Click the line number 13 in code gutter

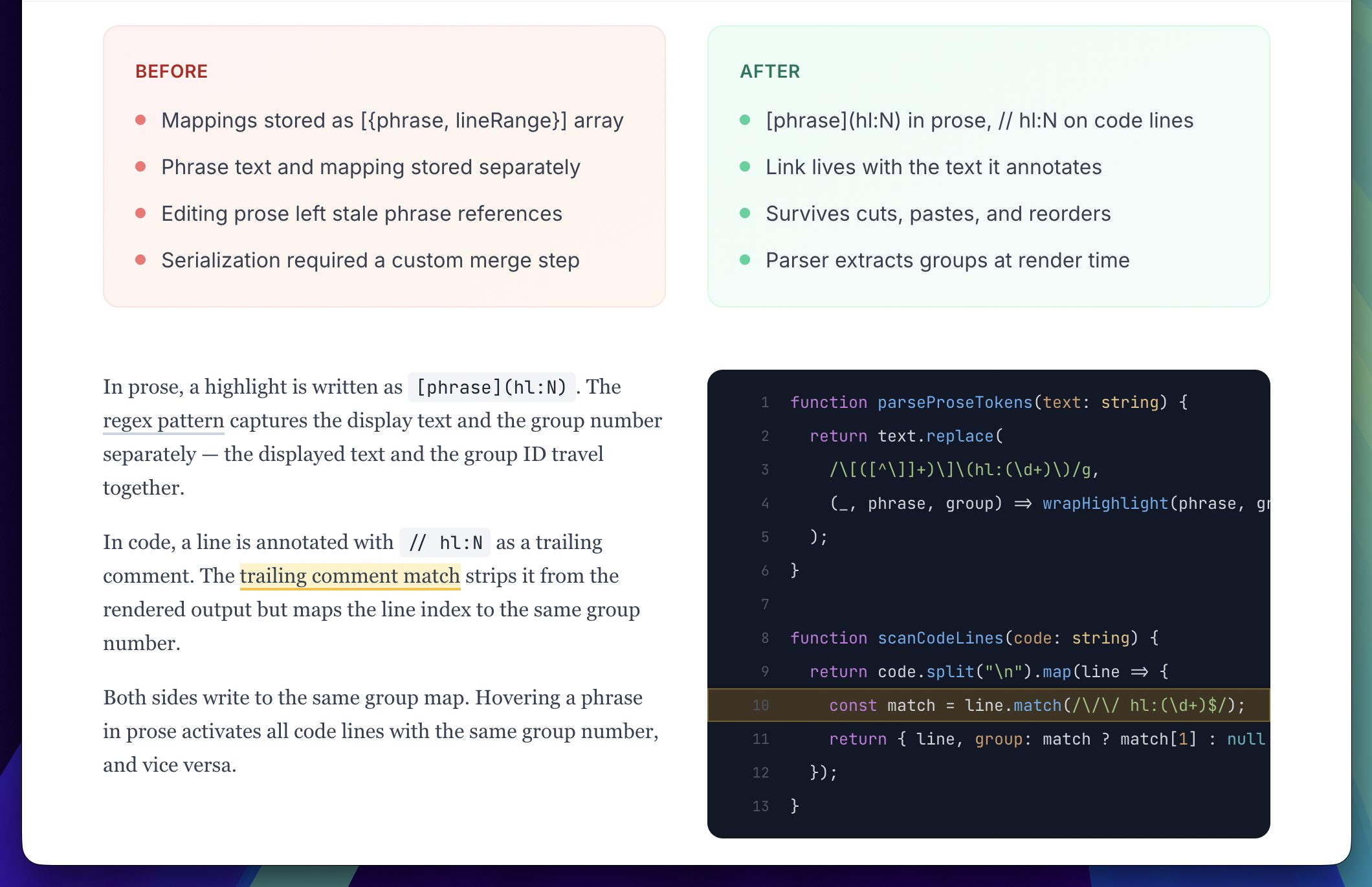click(760, 807)
